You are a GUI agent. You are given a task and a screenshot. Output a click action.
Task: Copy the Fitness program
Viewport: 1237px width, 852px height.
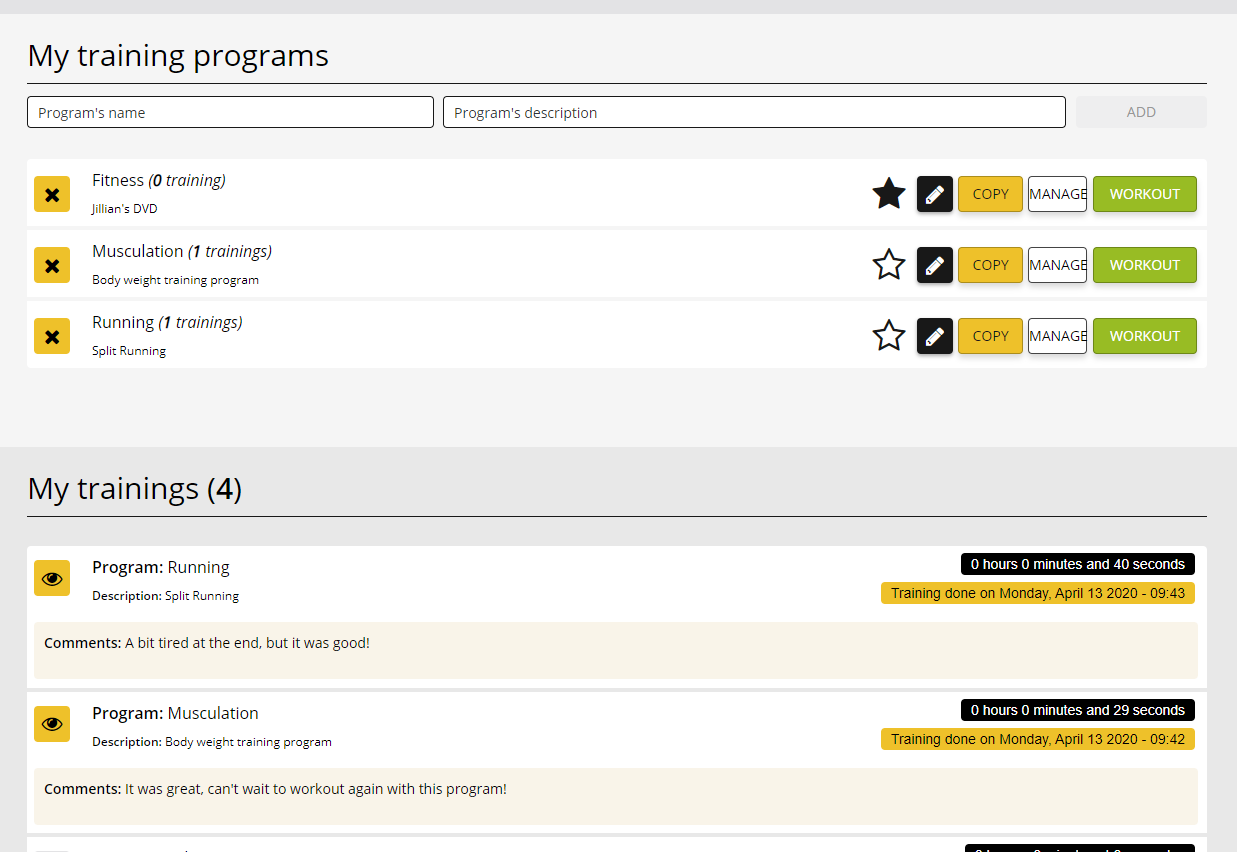[x=990, y=194]
